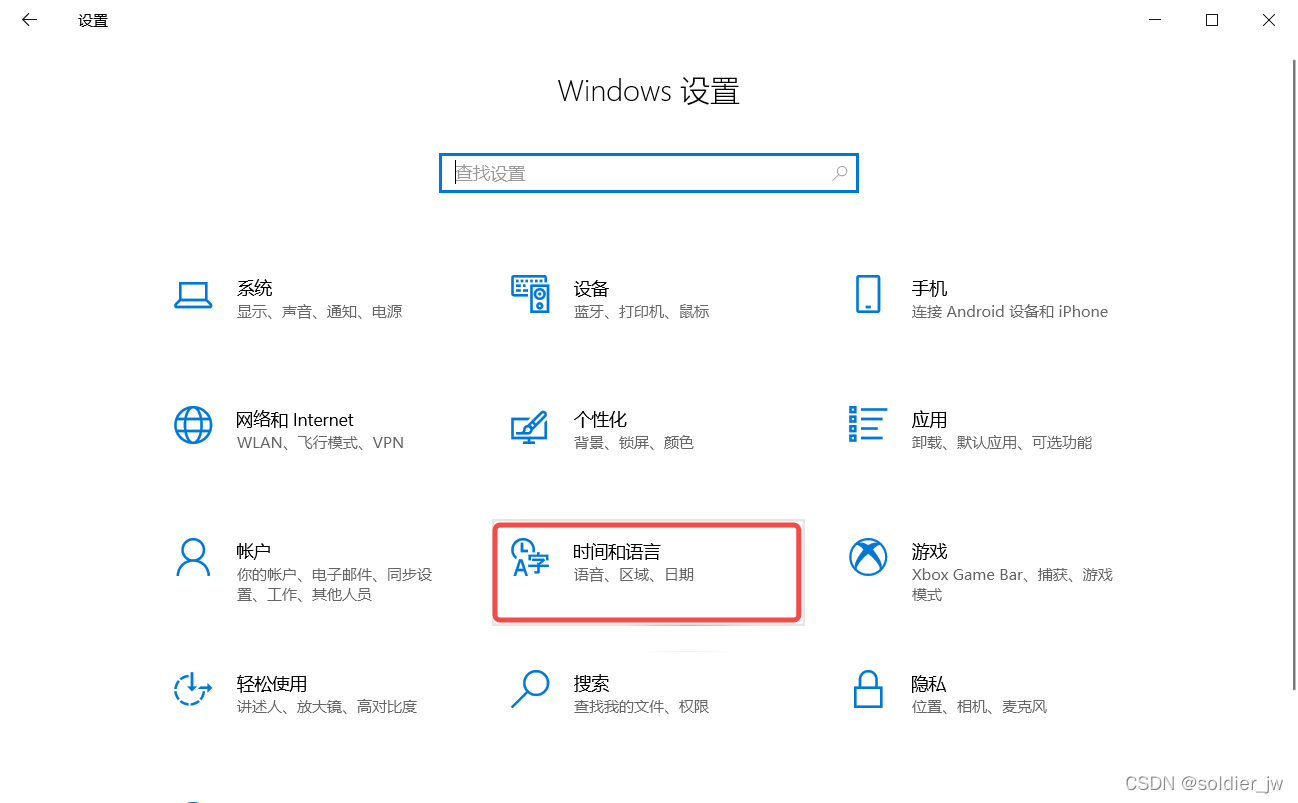
Task: Click the System laptop icon
Action: (x=193, y=295)
